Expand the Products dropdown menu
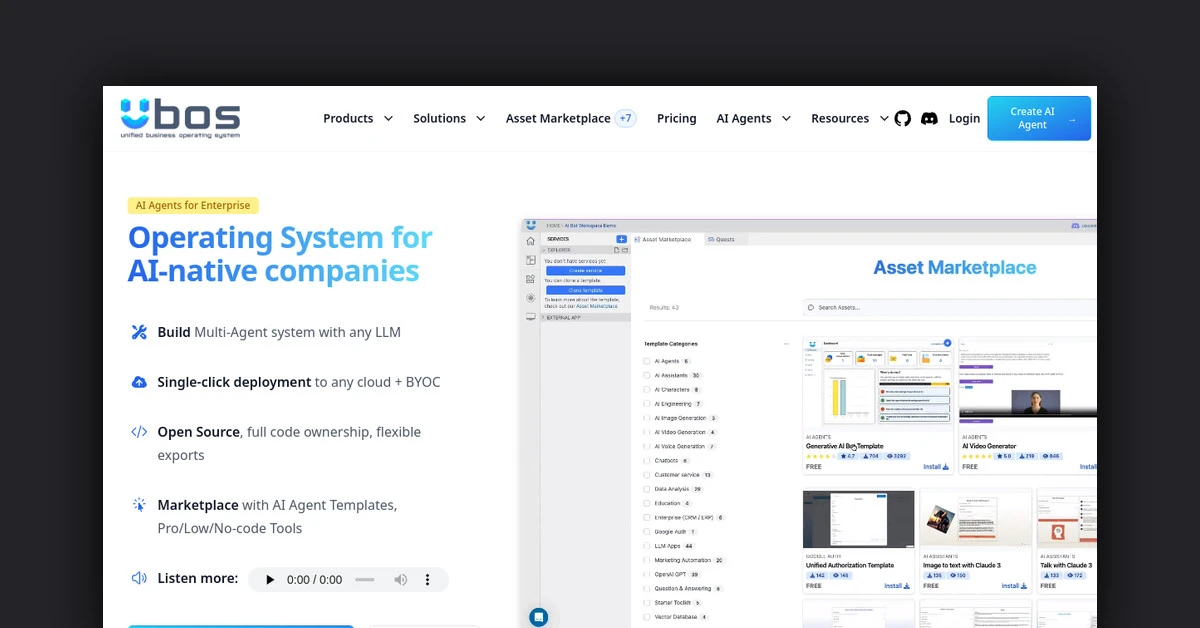This screenshot has width=1200, height=628. (358, 118)
